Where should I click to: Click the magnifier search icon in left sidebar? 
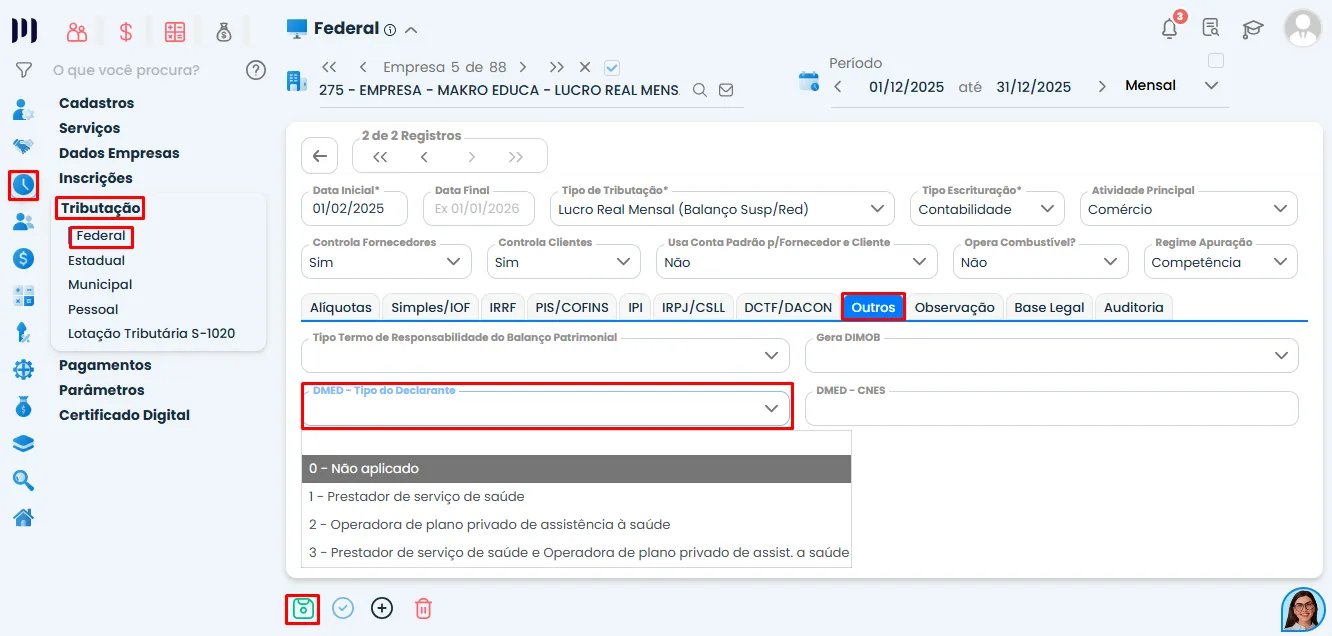tap(24, 478)
